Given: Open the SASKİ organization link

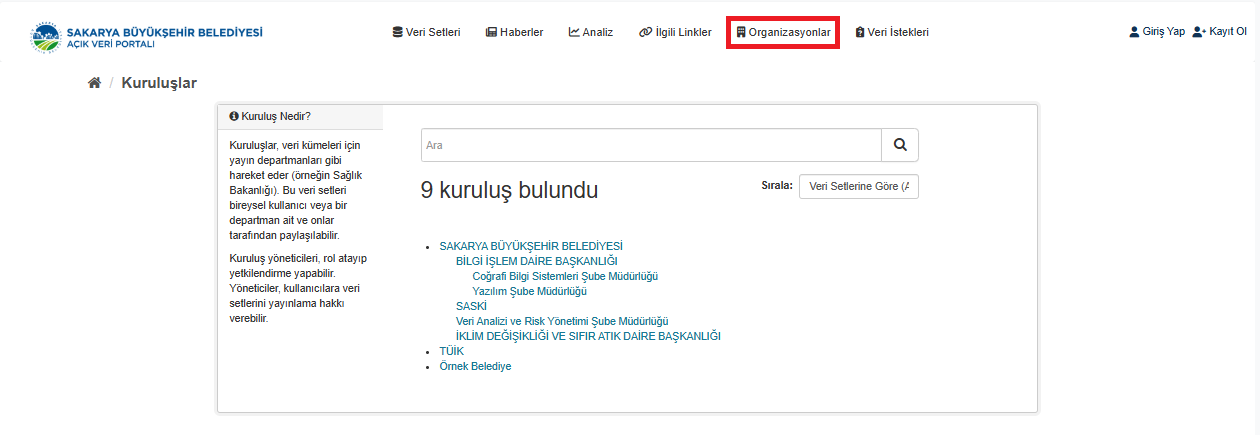Looking at the screenshot, I should click(471, 306).
